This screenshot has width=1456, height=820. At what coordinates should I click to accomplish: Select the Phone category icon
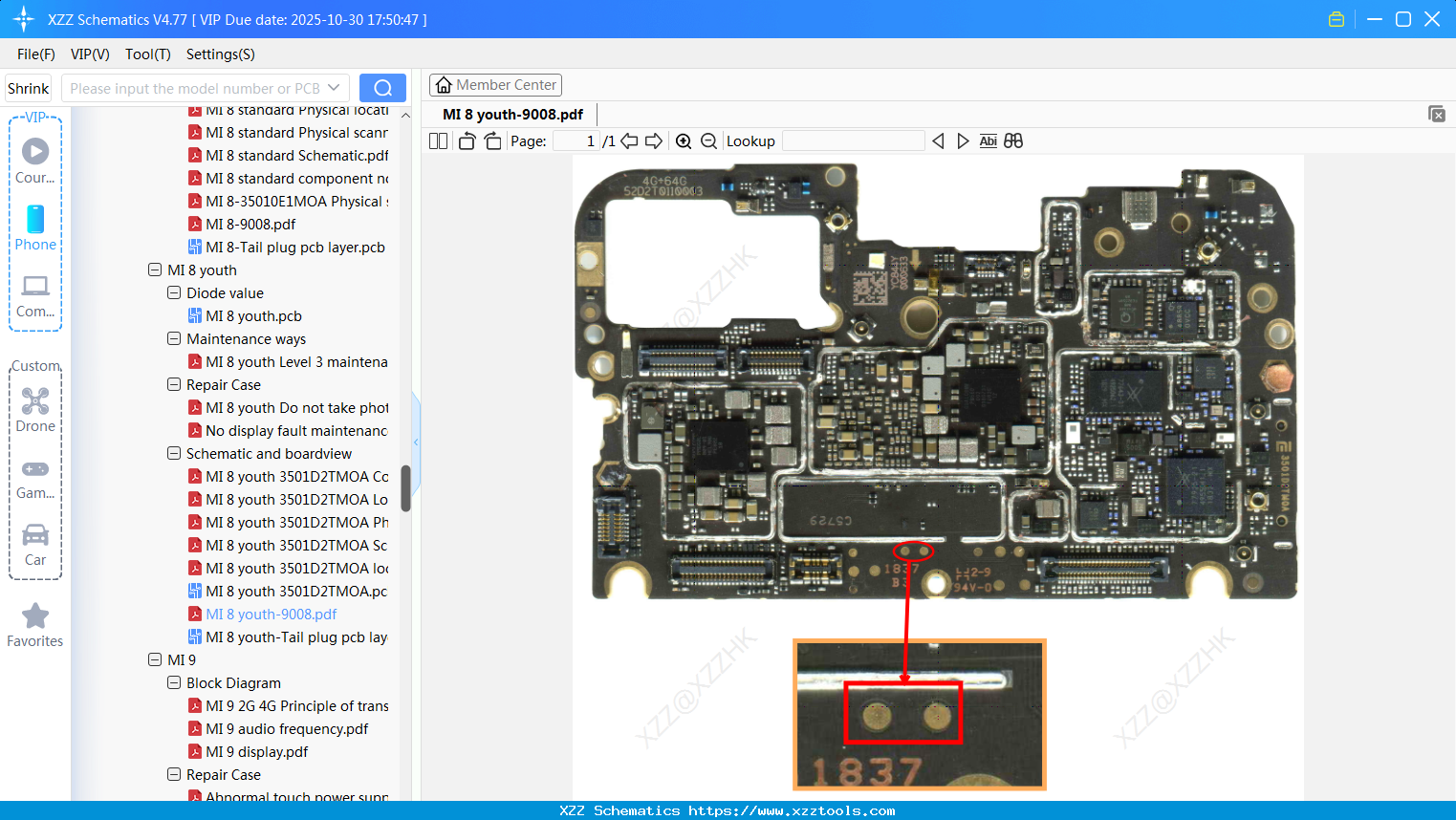(x=35, y=228)
